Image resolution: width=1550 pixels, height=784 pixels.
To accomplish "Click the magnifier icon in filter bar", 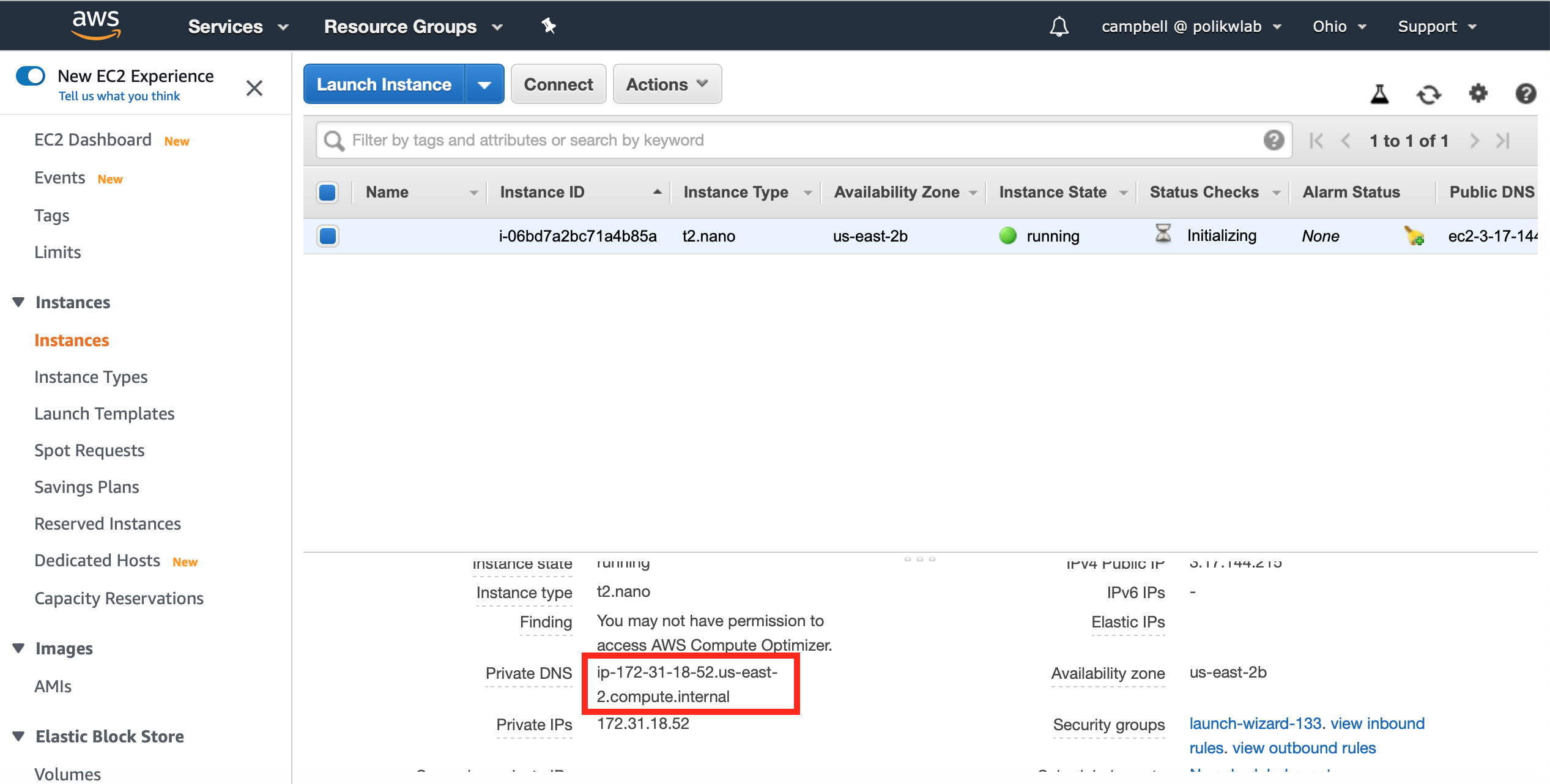I will coord(334,141).
